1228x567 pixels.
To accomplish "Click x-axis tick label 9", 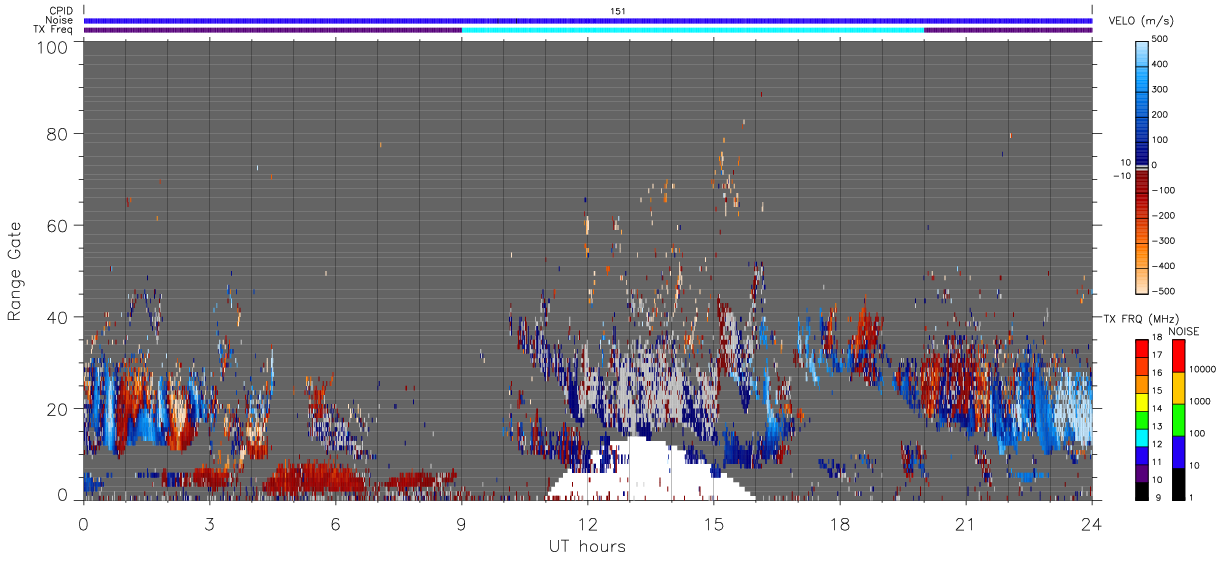I will coord(461,524).
